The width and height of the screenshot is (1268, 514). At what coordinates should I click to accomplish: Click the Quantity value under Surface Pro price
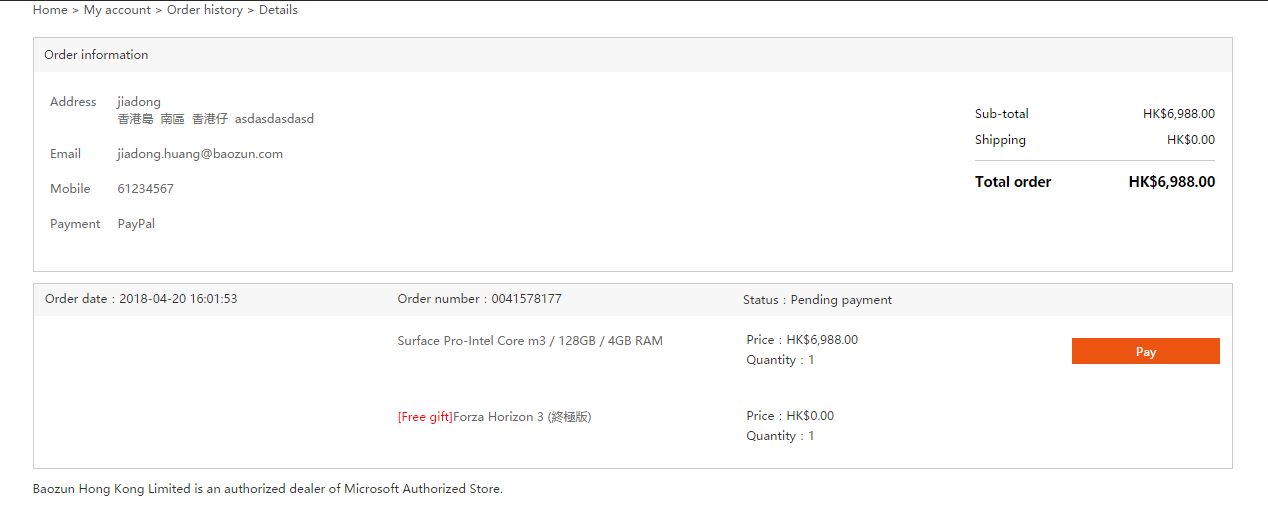[x=811, y=360]
